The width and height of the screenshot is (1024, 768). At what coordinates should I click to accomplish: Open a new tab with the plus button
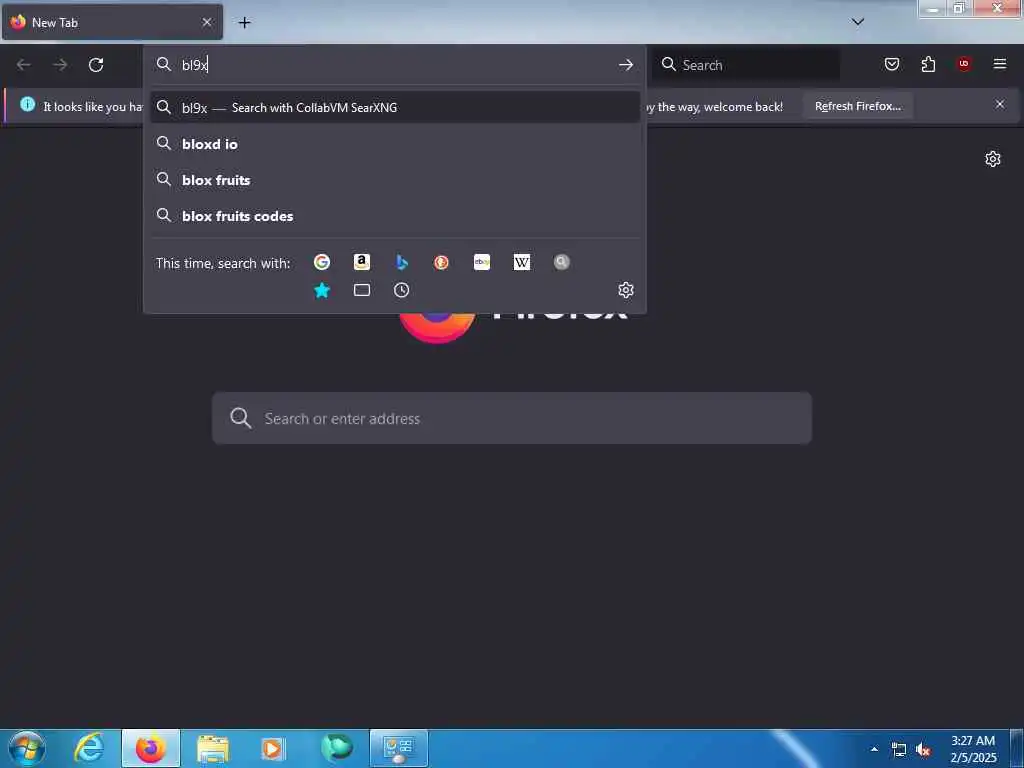pyautogui.click(x=244, y=23)
